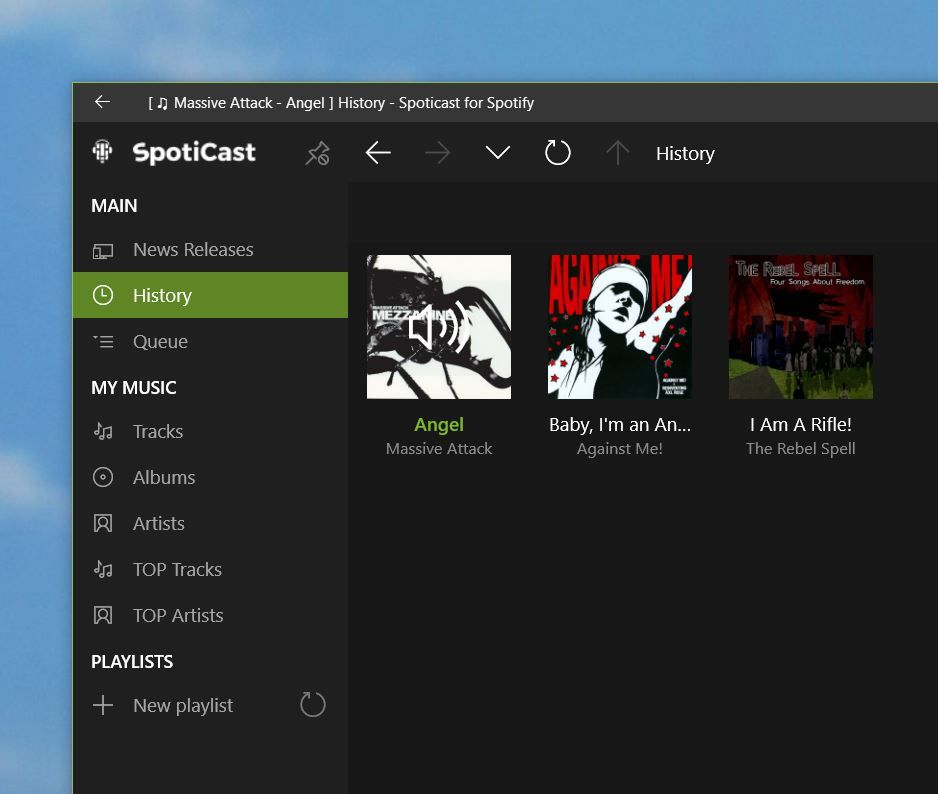Click the Massive Attack artist name
Screen dimensions: 938x794
click(438, 449)
